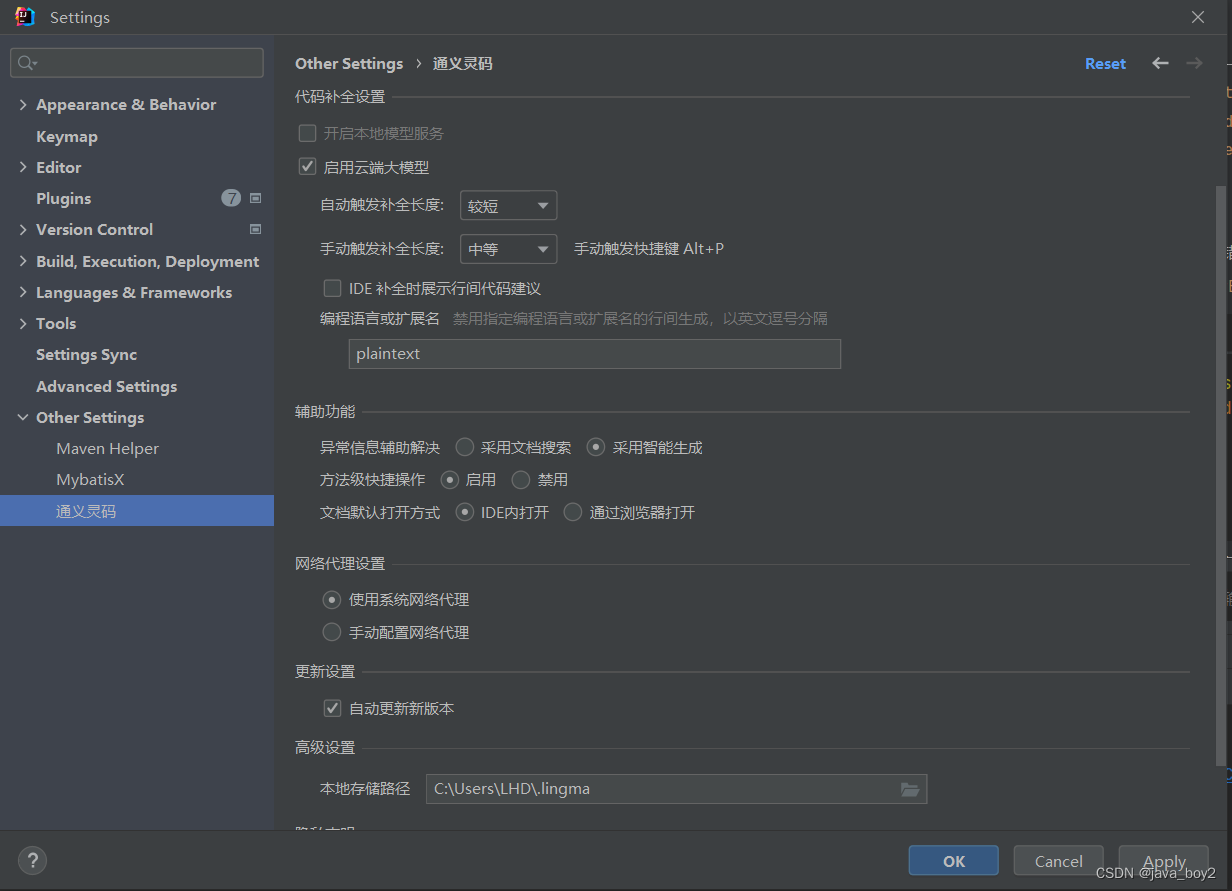Image resolution: width=1232 pixels, height=891 pixels.
Task: Select the 采用智能生成 radio button
Action: coord(596,447)
